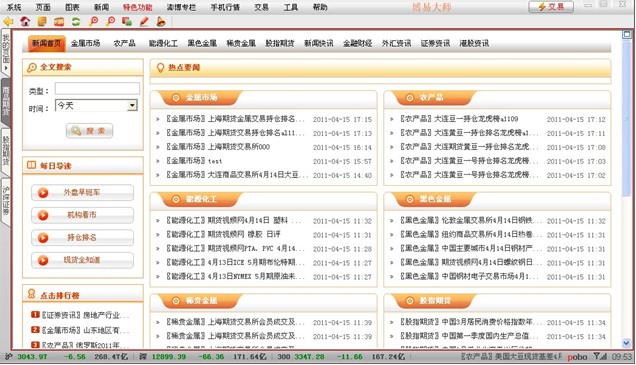Click the 交易 lightning button at top right

pos(551,7)
